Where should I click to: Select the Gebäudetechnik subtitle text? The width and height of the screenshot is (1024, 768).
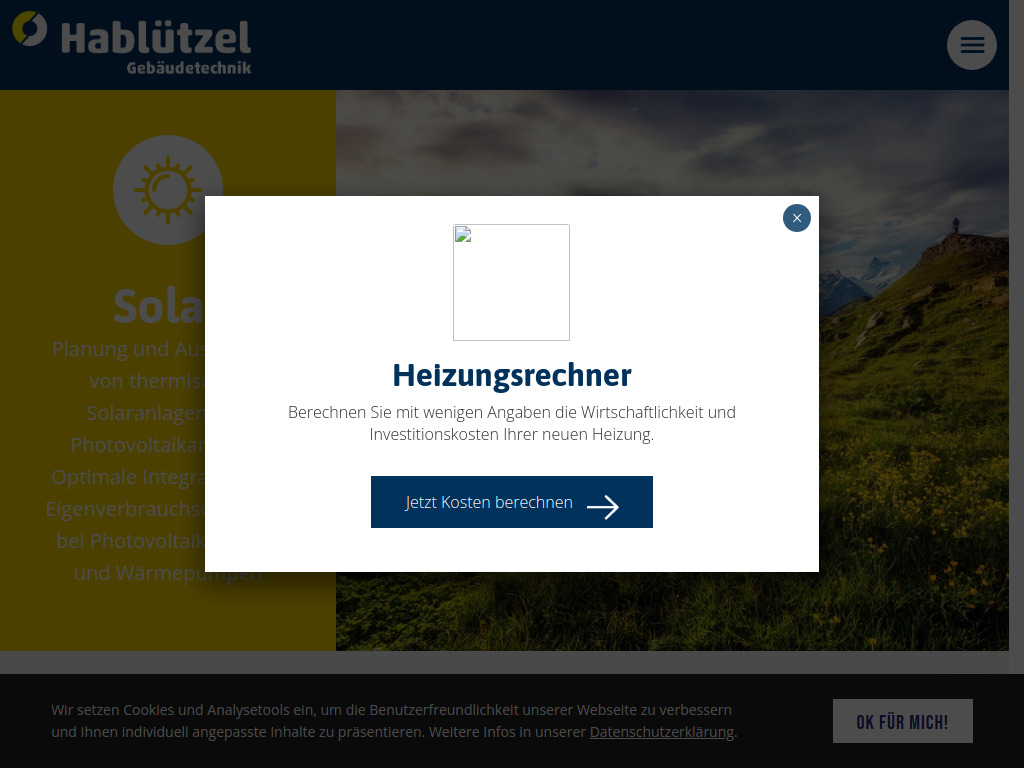(x=188, y=68)
